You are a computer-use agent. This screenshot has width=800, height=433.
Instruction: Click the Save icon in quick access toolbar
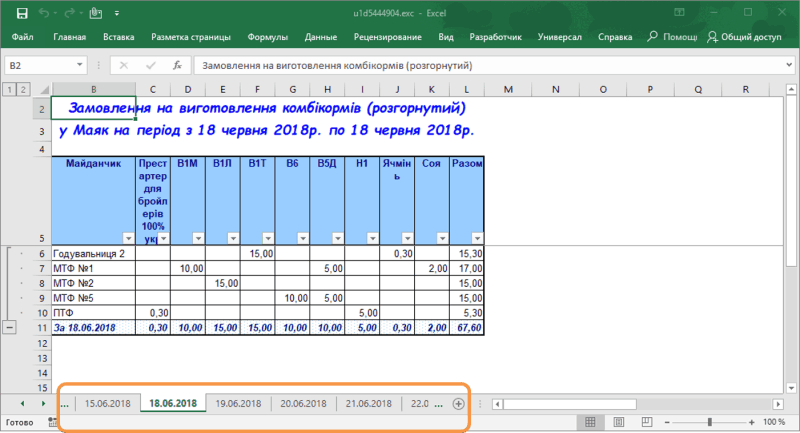[x=24, y=12]
